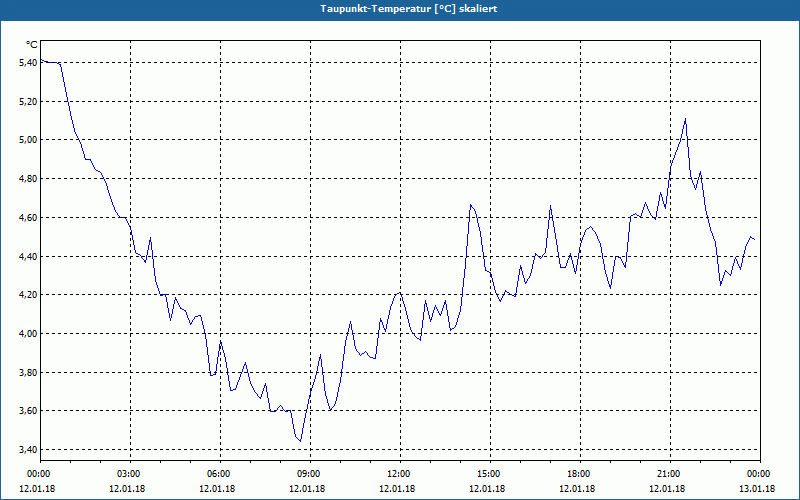Click the 3,40 y-axis label
Screen dimensions: 800x500
click(28, 449)
